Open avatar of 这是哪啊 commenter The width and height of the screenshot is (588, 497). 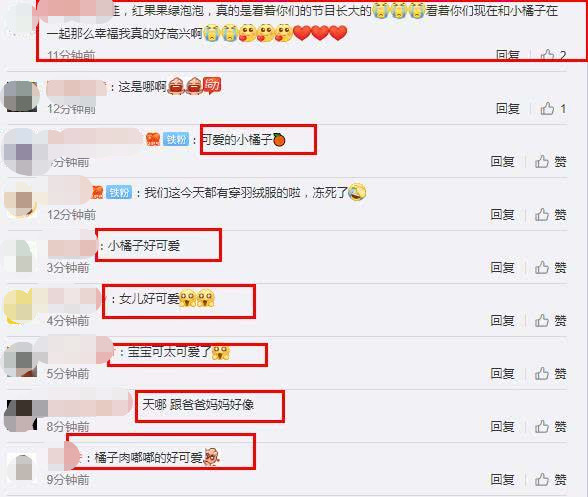tap(21, 96)
